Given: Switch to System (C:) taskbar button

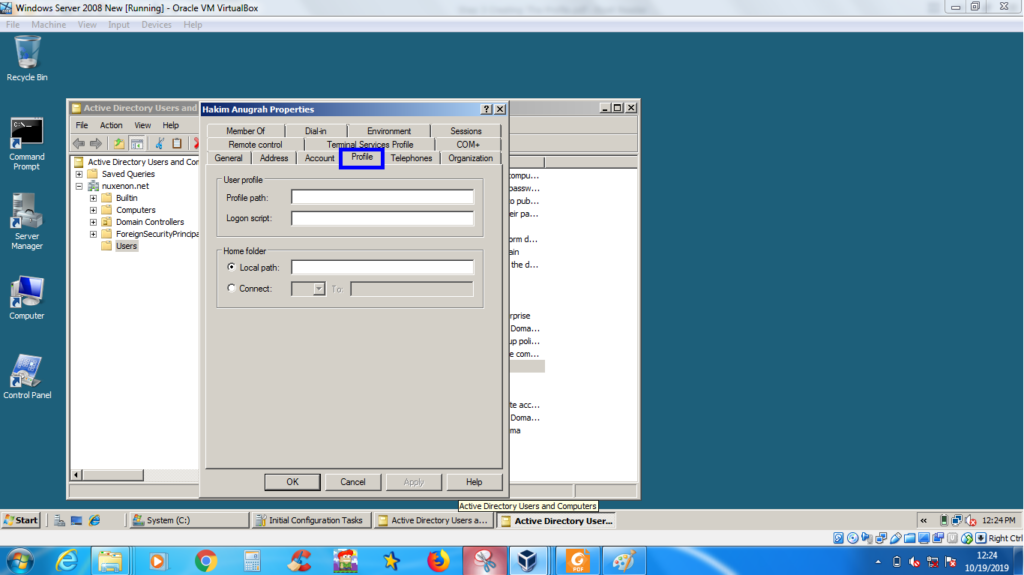Looking at the screenshot, I should pos(189,521).
